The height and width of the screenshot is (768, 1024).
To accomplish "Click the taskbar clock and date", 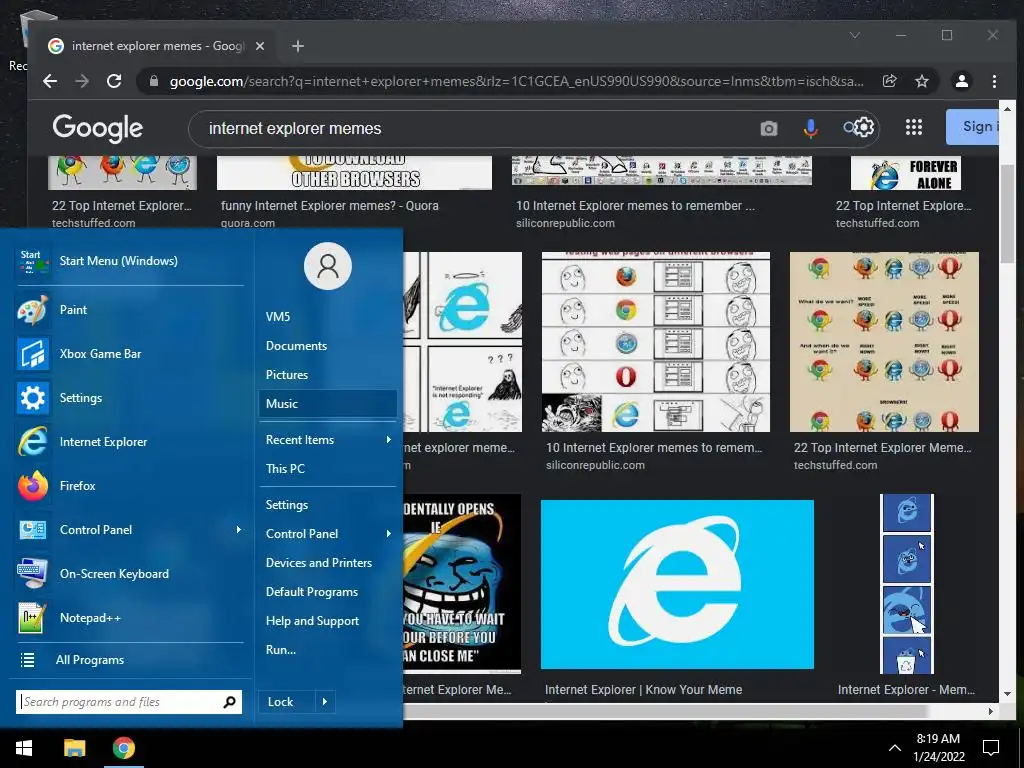I will (938, 748).
